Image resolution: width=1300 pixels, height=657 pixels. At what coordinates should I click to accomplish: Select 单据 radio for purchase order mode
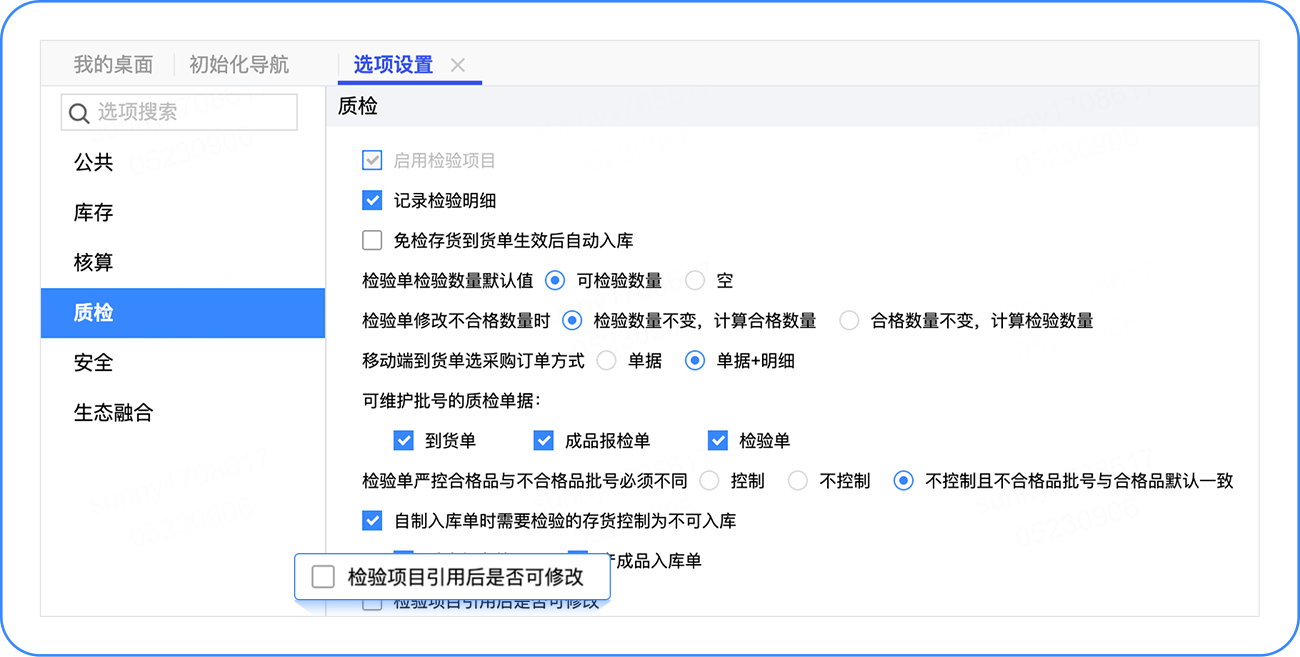point(606,361)
